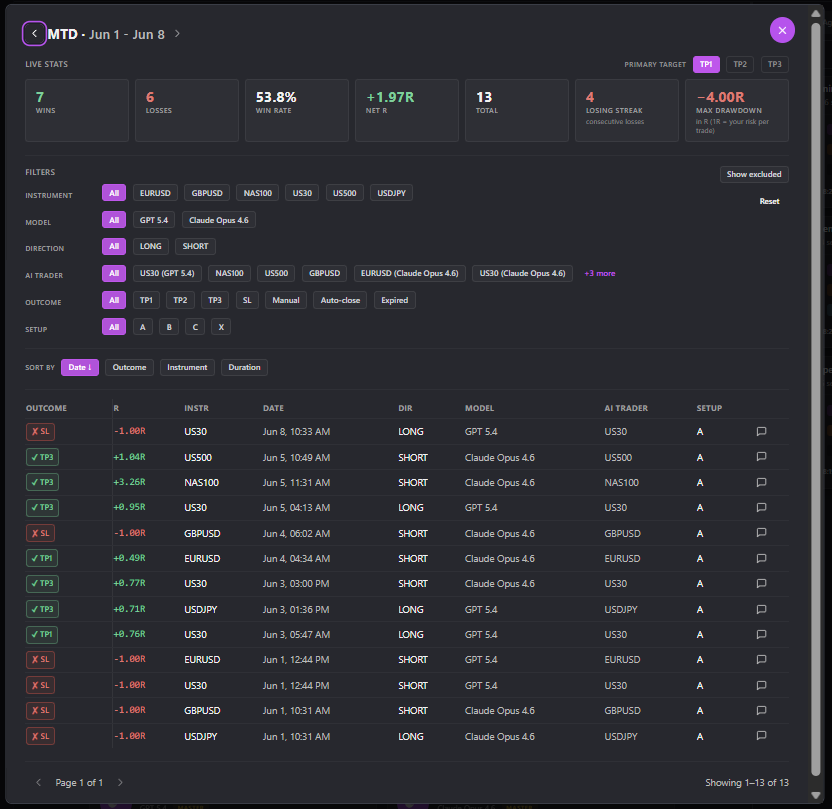Open comment for Jun 4 04:34 AM EURUSD trade
Viewport: 832px width, 809px height.
tap(761, 558)
